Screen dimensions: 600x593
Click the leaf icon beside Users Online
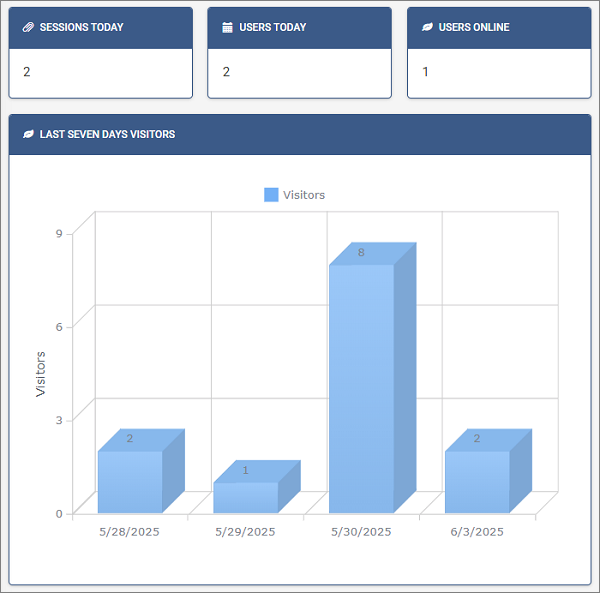(427, 27)
